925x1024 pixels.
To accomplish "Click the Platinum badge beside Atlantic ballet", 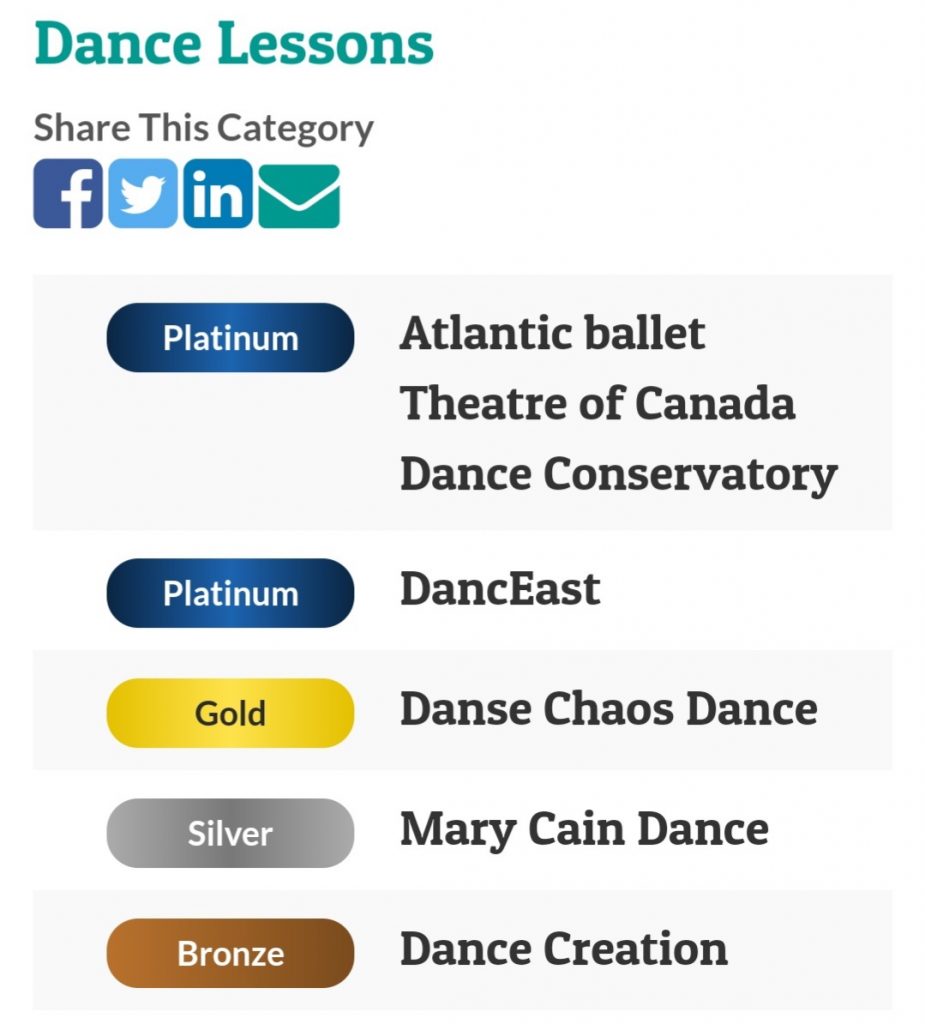I will click(231, 338).
